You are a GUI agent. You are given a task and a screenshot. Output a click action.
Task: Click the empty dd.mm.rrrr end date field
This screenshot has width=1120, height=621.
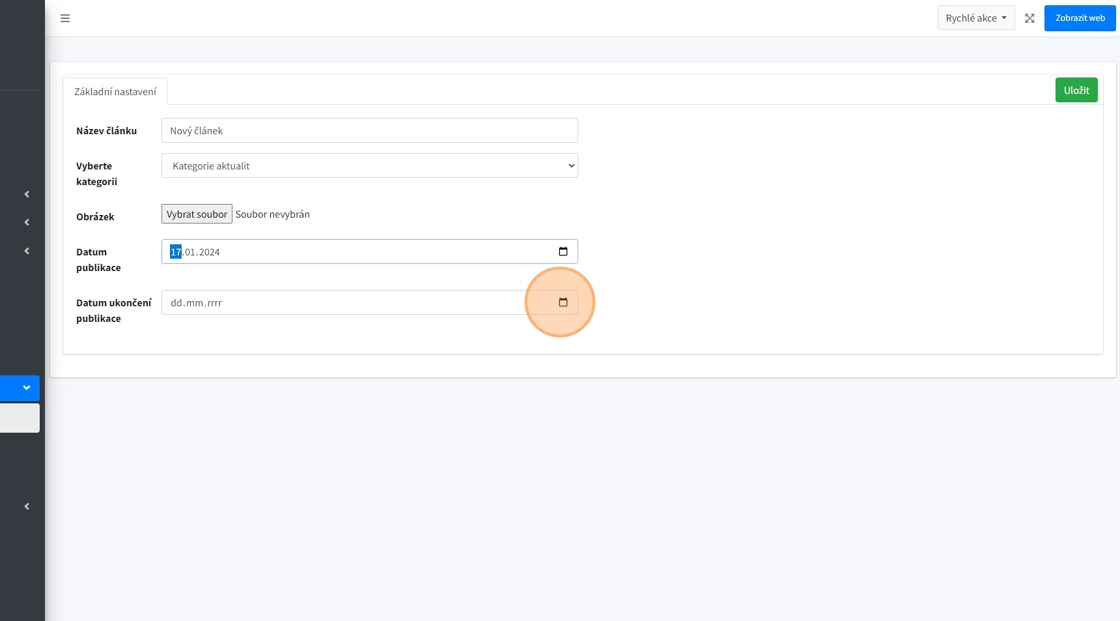pos(340,303)
